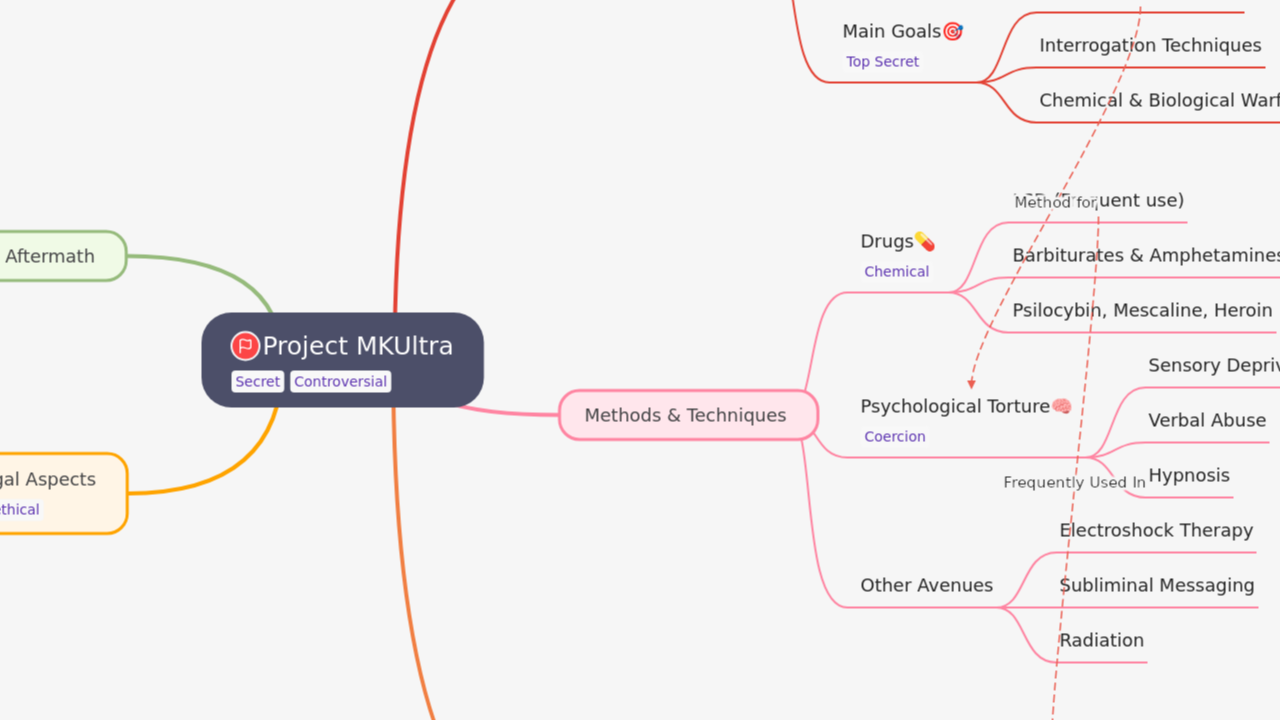Screen dimensions: 1280x720
Task: Click the 'Method for' relationship label
Action: (x=1056, y=202)
